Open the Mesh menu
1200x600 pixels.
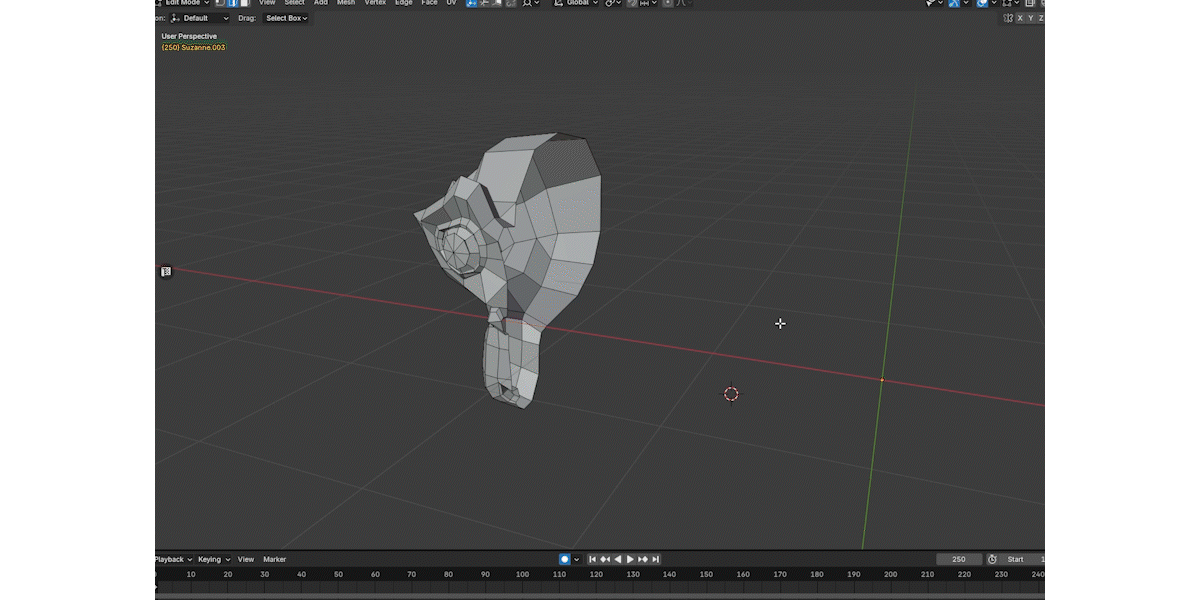pyautogui.click(x=346, y=3)
